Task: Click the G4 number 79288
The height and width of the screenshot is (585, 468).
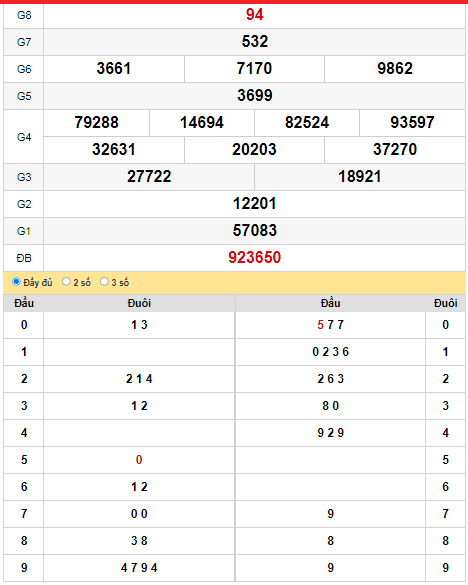Action: click(x=97, y=122)
